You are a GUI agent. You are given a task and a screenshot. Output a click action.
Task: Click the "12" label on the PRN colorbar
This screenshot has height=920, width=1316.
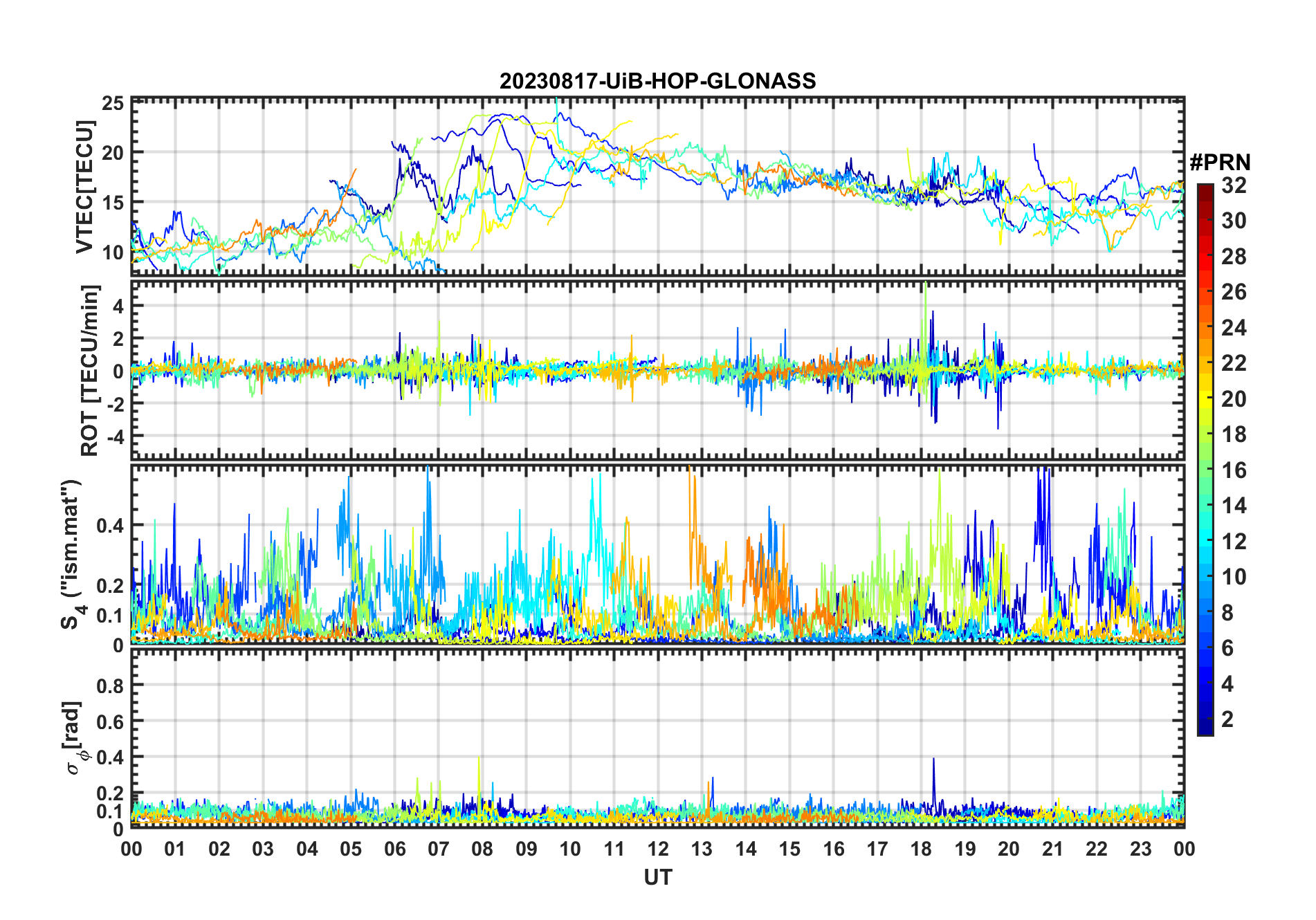(1234, 542)
